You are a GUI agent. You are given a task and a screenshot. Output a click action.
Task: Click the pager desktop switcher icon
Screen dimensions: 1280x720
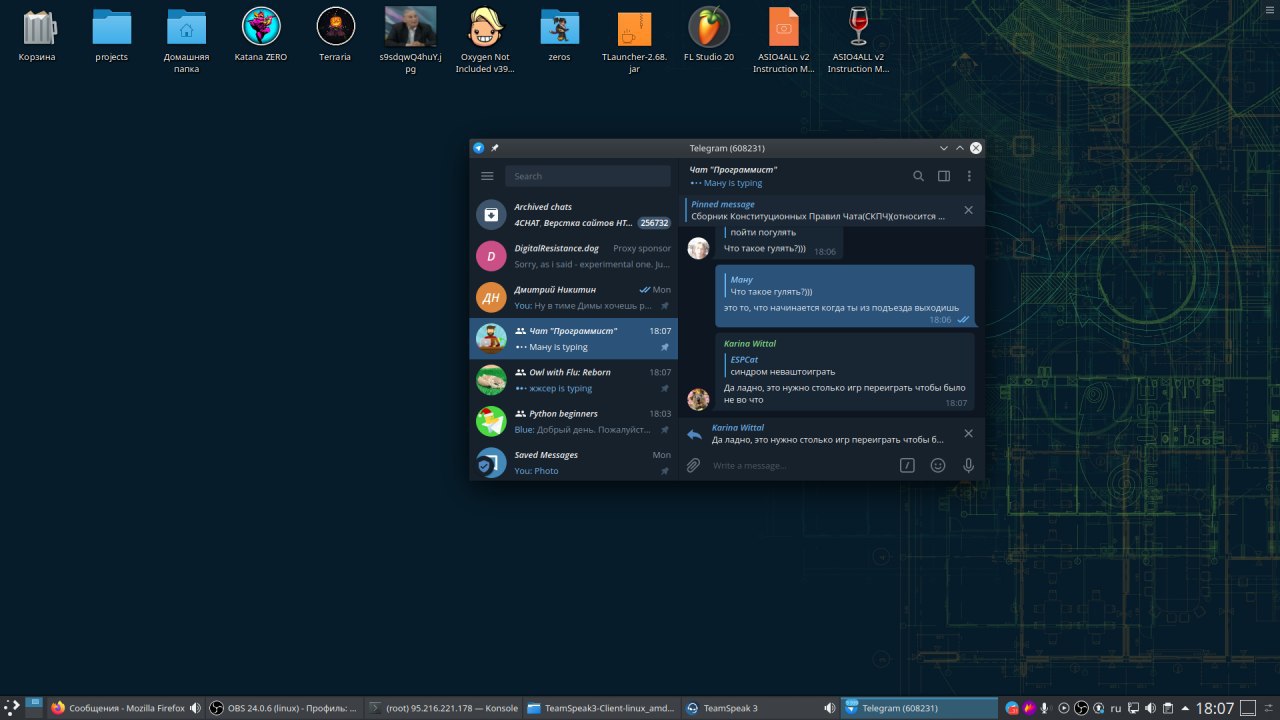33,708
